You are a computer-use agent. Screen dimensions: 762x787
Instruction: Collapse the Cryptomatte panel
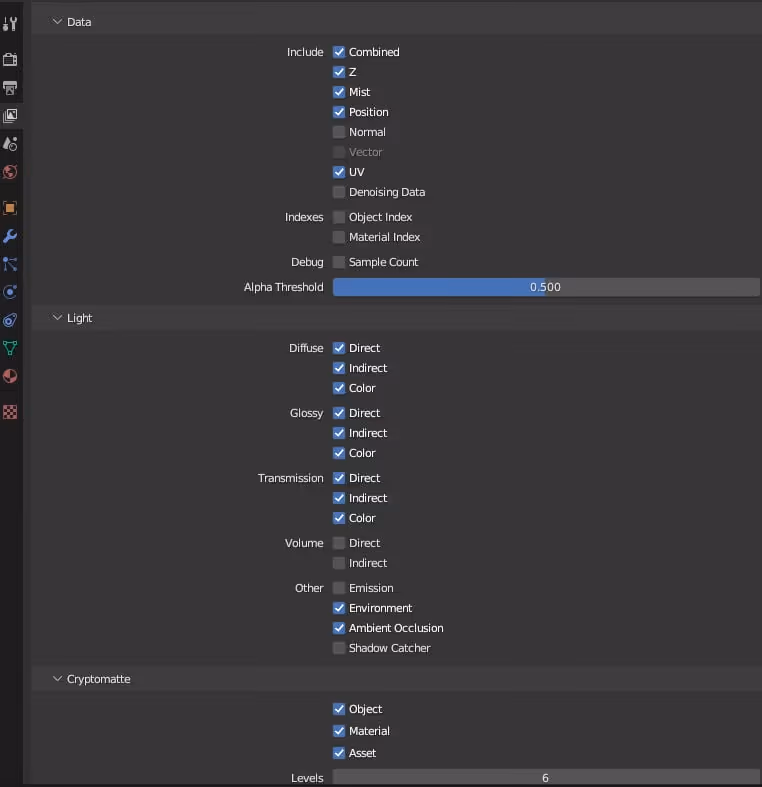pyautogui.click(x=57, y=679)
